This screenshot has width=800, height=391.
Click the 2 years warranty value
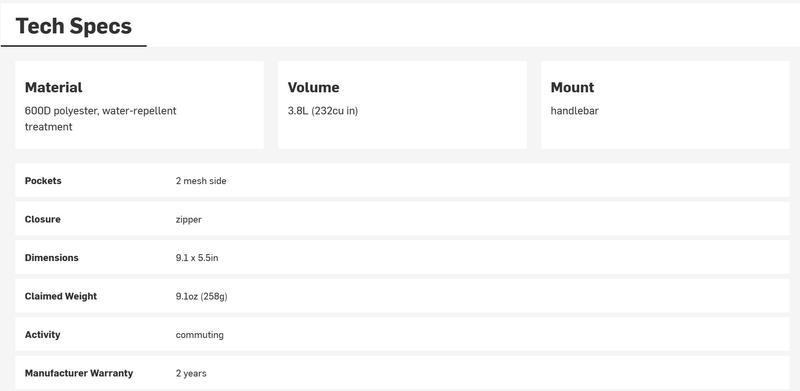191,374
